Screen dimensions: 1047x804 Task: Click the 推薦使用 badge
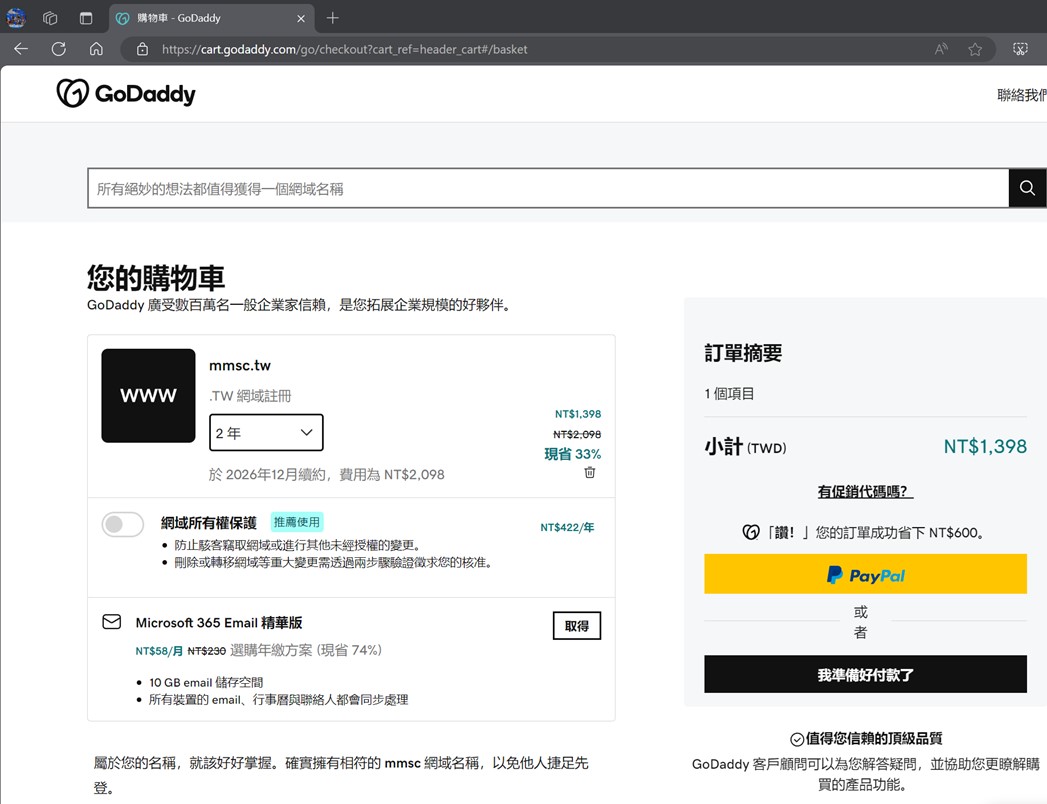pyautogui.click(x=297, y=522)
